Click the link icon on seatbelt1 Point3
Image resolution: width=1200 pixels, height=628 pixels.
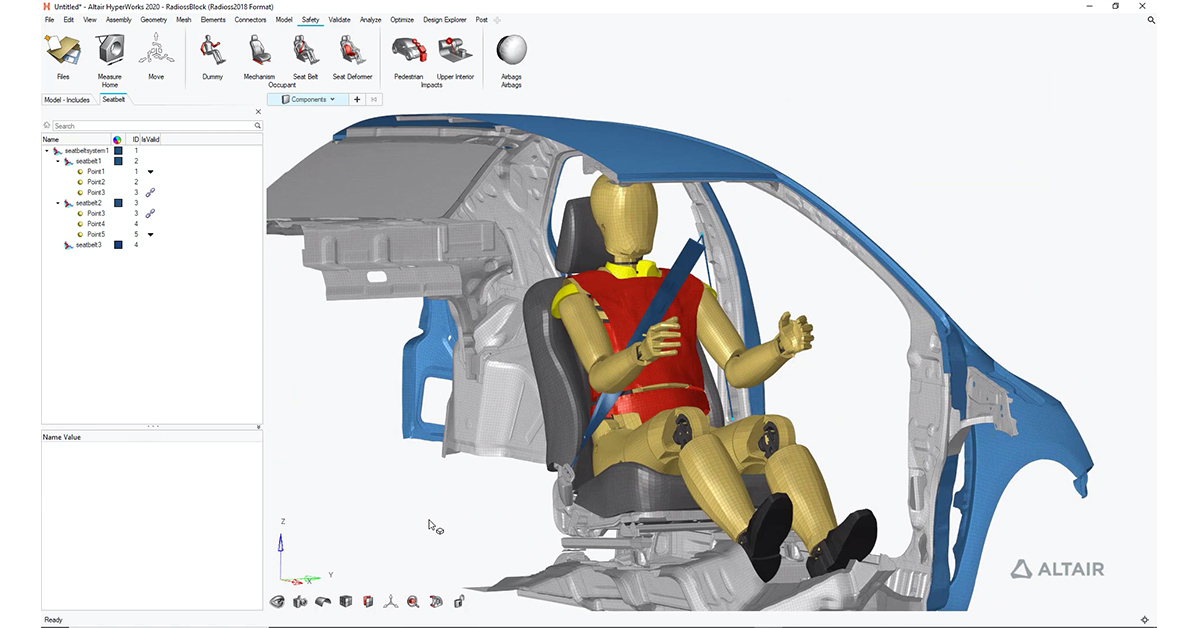(150, 192)
